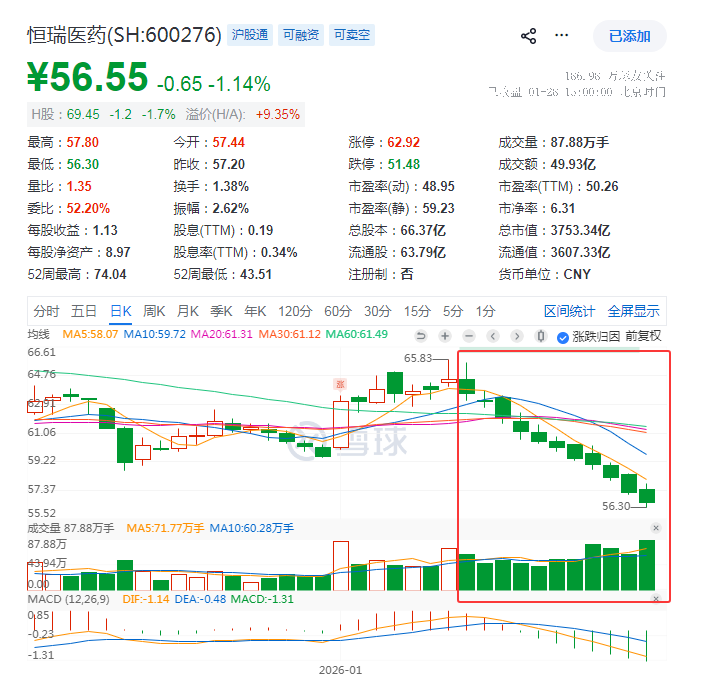Screen dimensions: 701x682
Task: Click the share icon
Action: pos(528,36)
